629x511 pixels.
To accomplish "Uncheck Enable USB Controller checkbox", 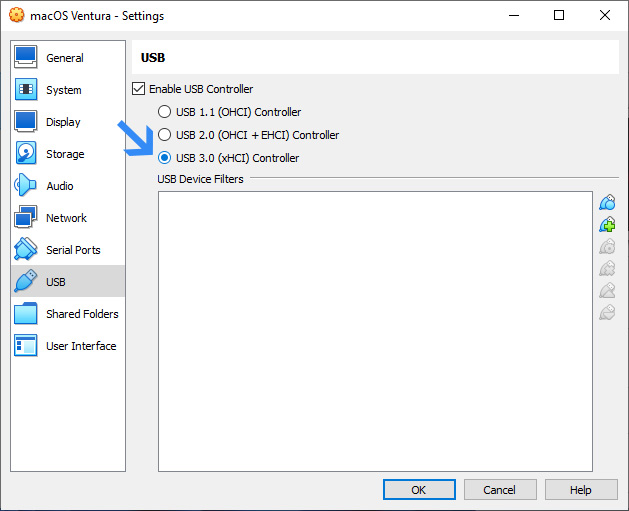I will (x=139, y=89).
